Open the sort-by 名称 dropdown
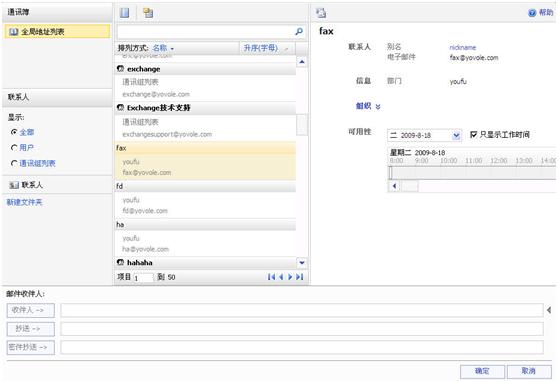 pyautogui.click(x=163, y=48)
